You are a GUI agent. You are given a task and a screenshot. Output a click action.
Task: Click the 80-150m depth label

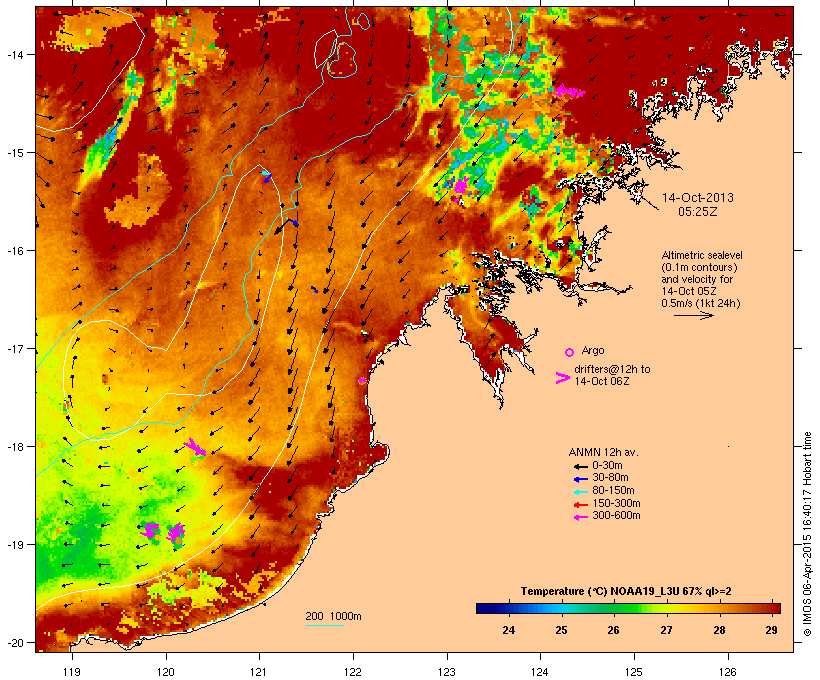pyautogui.click(x=613, y=491)
